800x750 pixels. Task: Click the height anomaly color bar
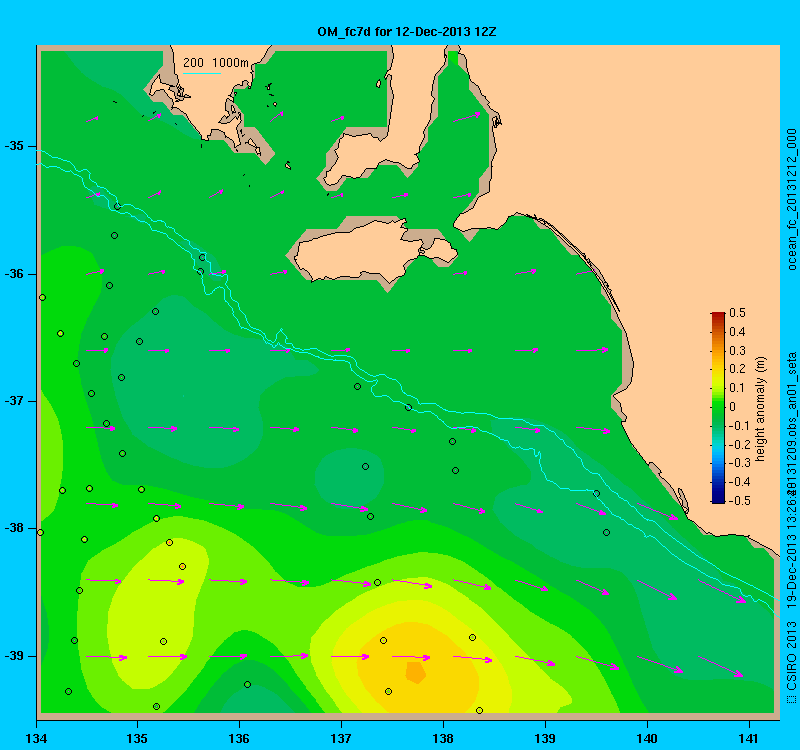tap(718, 407)
